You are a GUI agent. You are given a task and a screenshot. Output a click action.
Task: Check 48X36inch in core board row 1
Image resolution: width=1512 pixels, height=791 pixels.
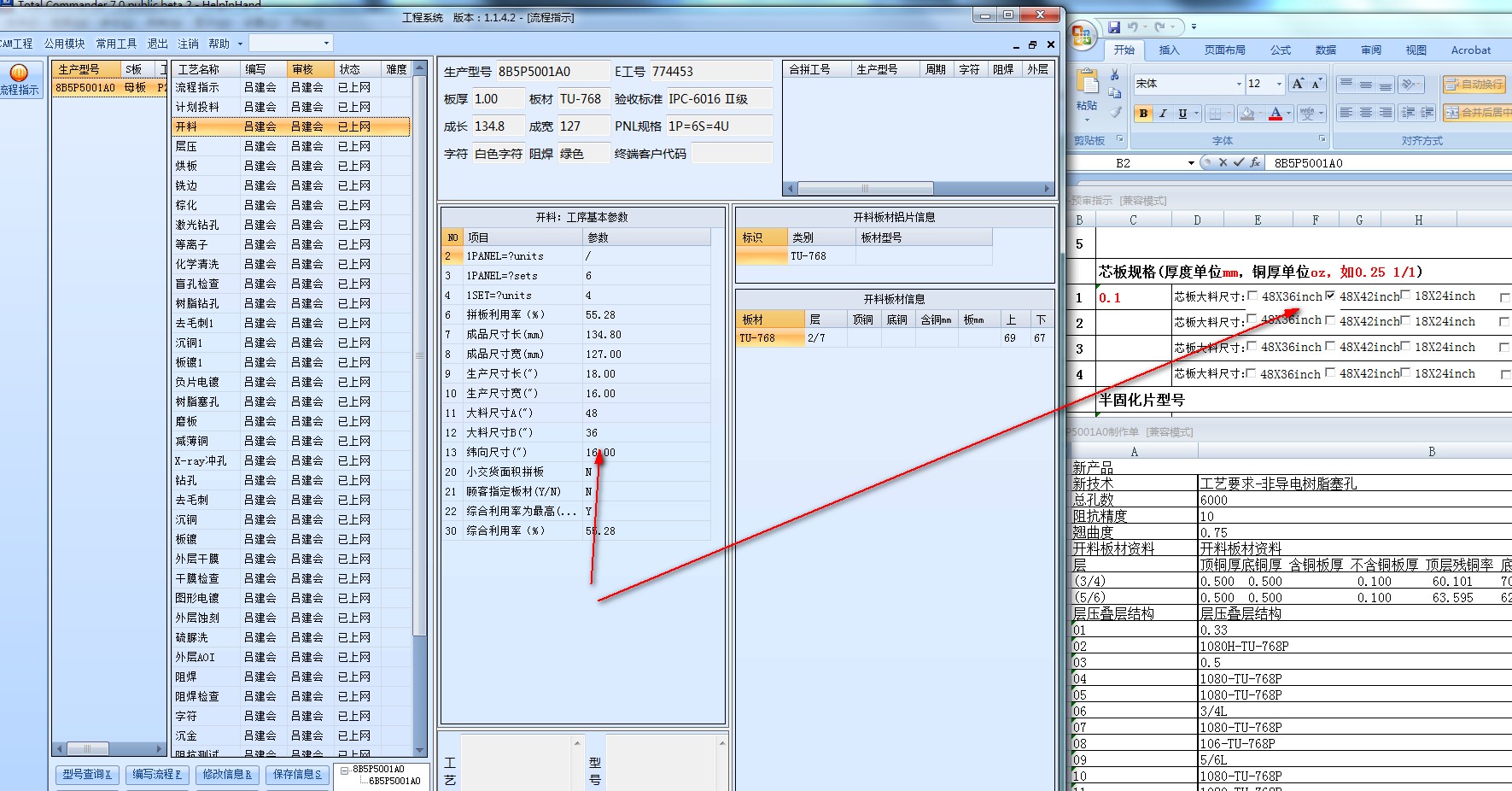(1252, 296)
